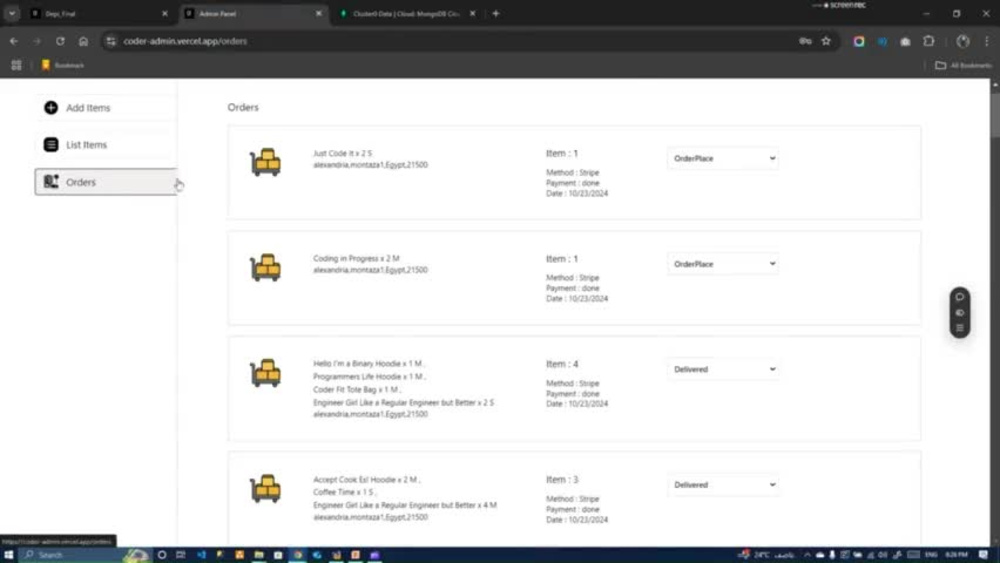This screenshot has height=563, width=1000.
Task: Bookmark this page with the star
Action: (x=826, y=41)
